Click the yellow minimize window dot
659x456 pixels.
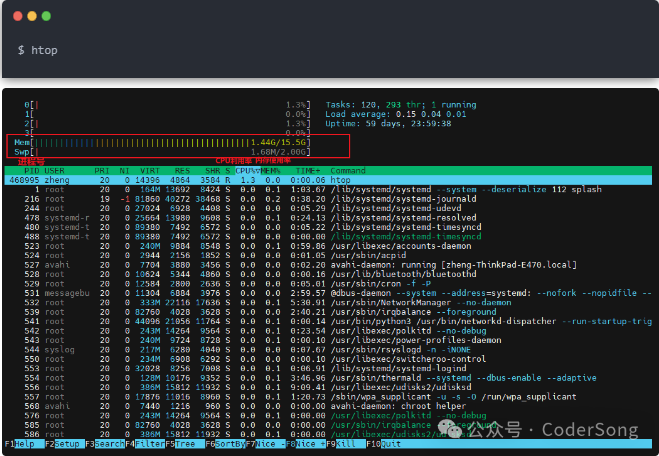[32, 16]
